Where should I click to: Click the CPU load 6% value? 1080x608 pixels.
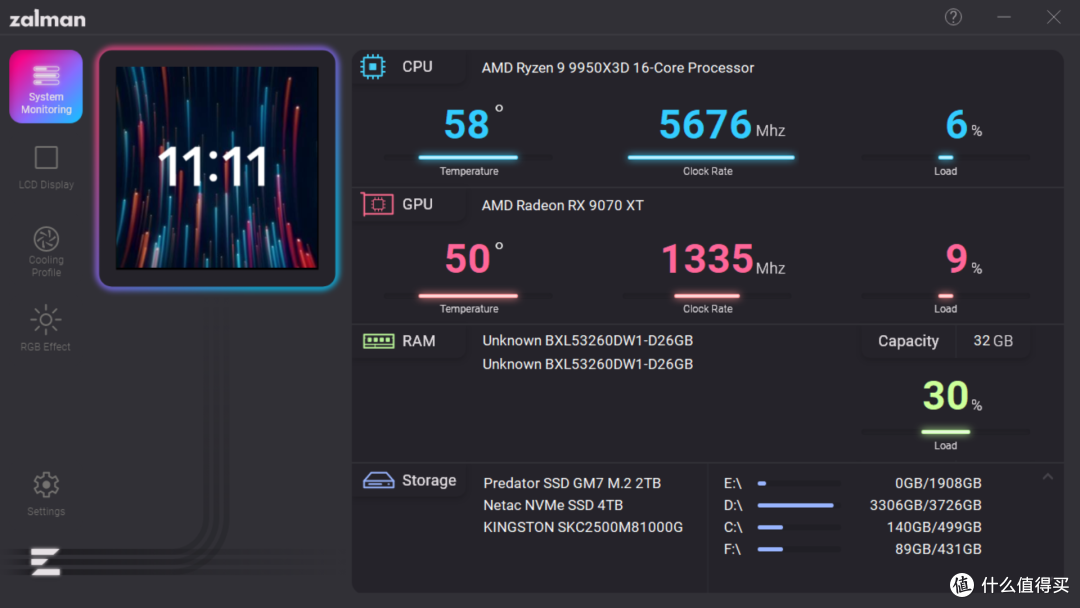[x=964, y=125]
